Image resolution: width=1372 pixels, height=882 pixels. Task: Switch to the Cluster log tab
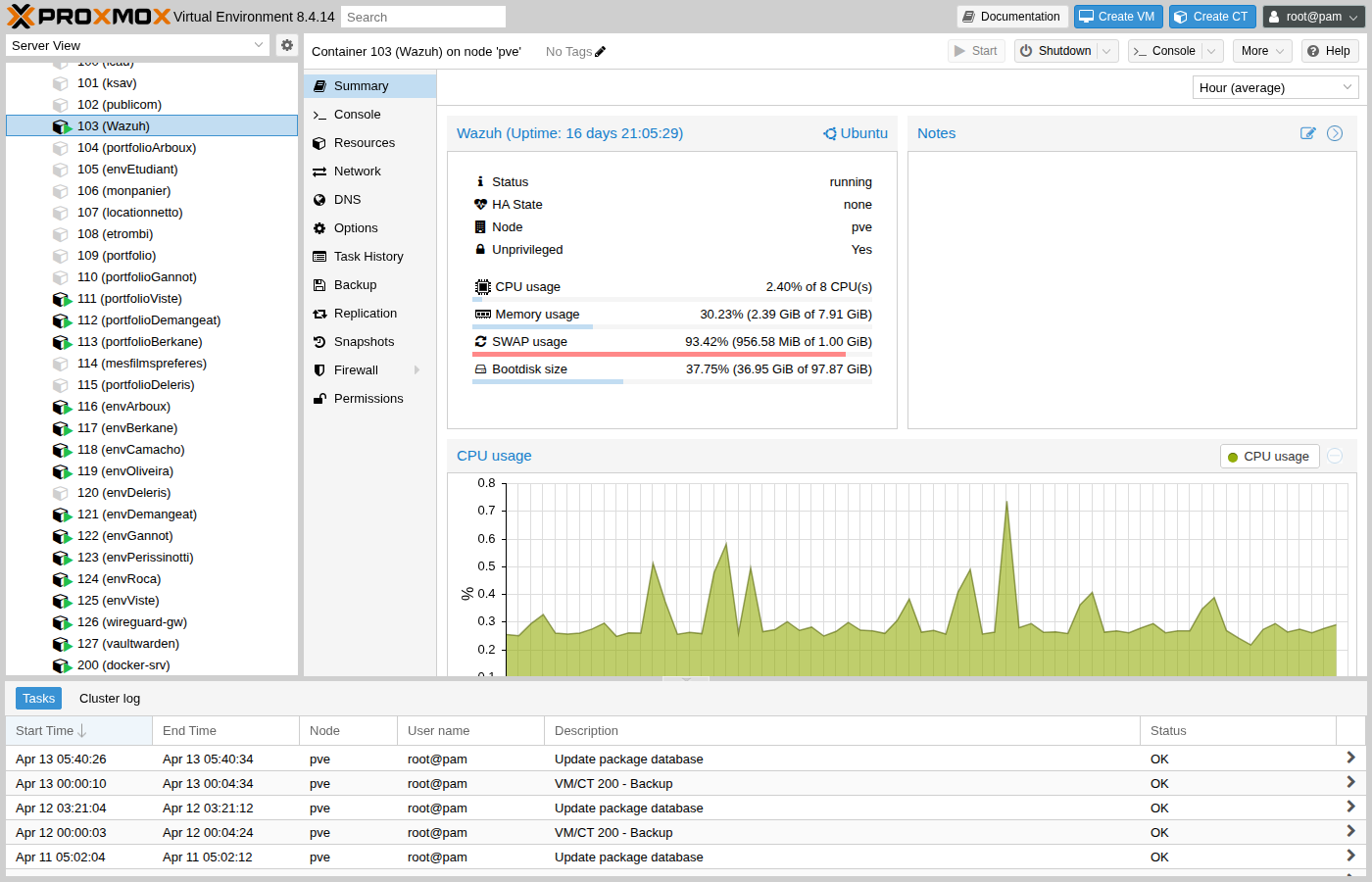tap(110, 699)
